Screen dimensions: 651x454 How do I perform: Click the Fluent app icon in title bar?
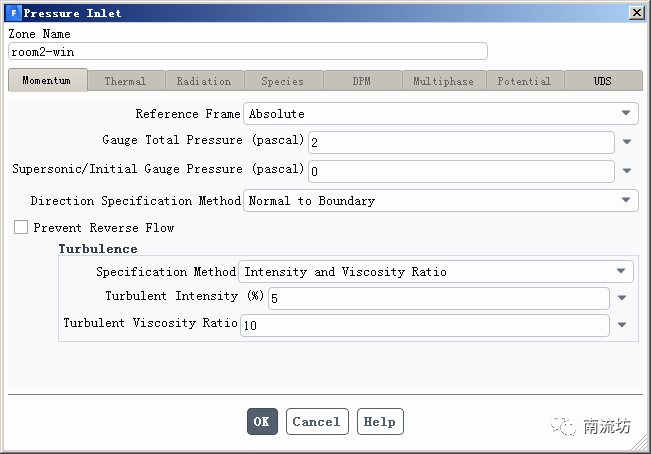(13, 13)
